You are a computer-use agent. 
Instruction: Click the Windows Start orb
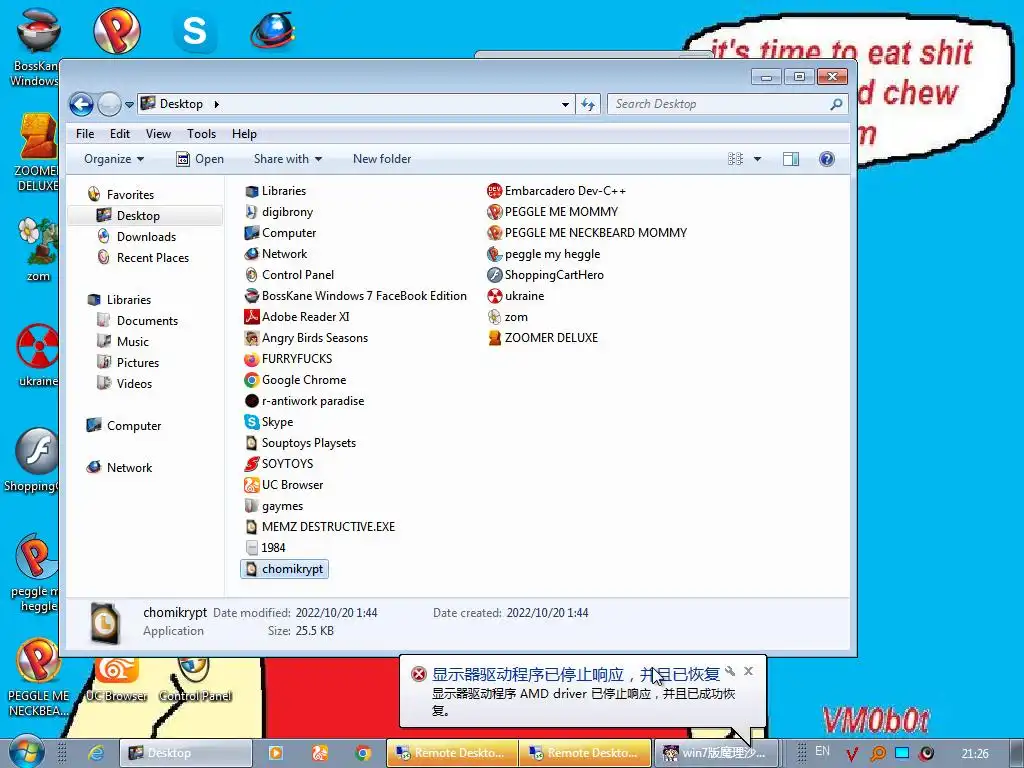[x=26, y=752]
